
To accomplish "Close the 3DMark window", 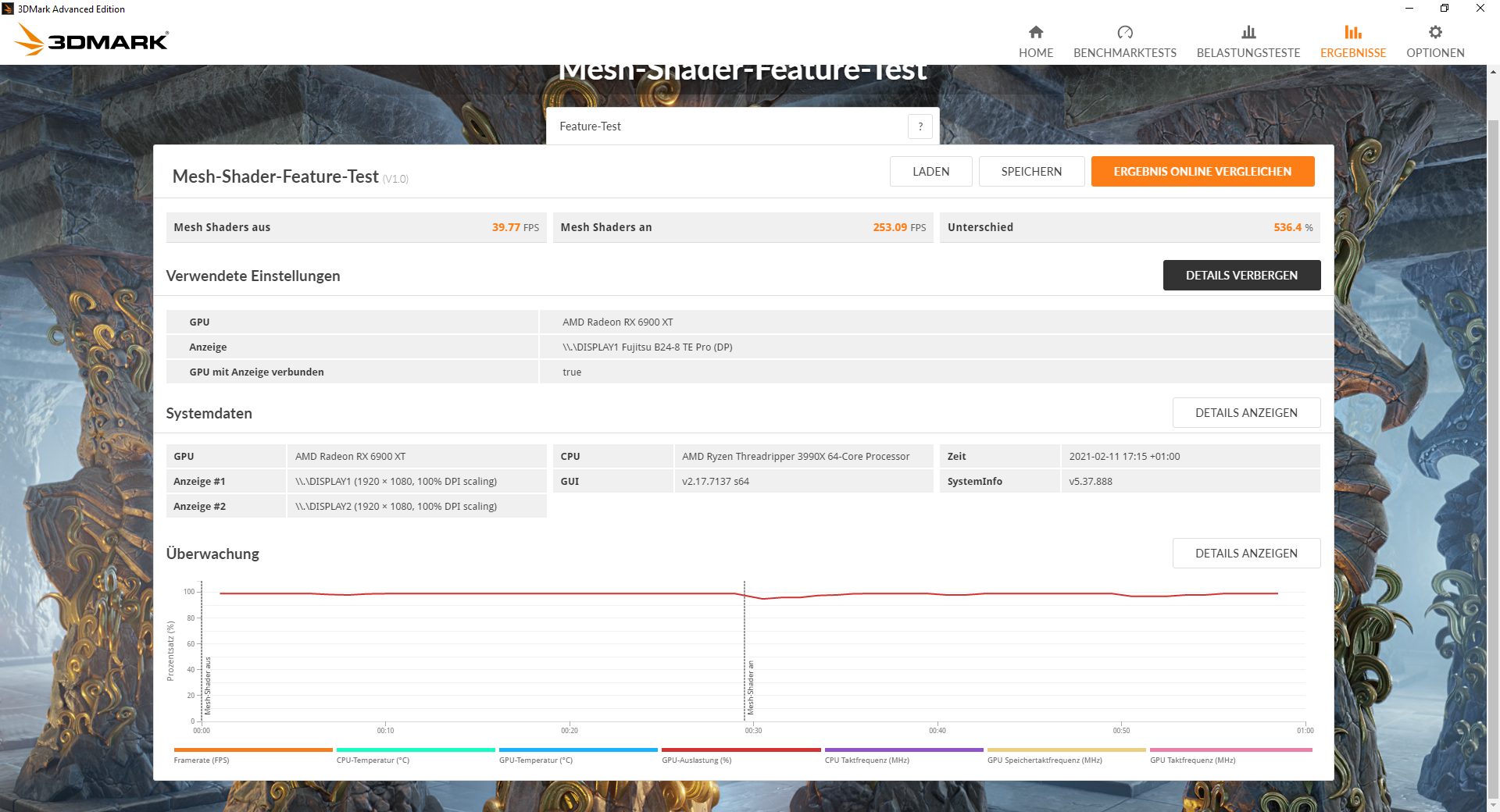I will click(x=1480, y=9).
